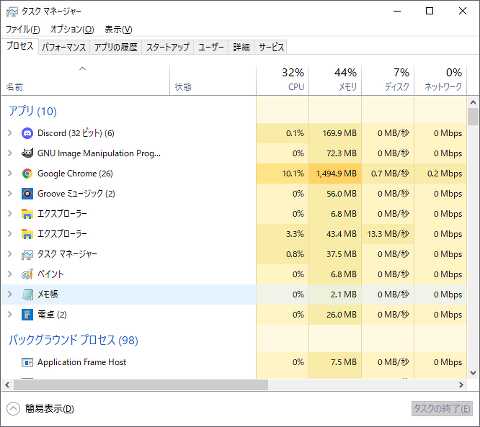The height and width of the screenshot is (427, 480).
Task: Sort processes by メモリ column header
Action: (335, 79)
